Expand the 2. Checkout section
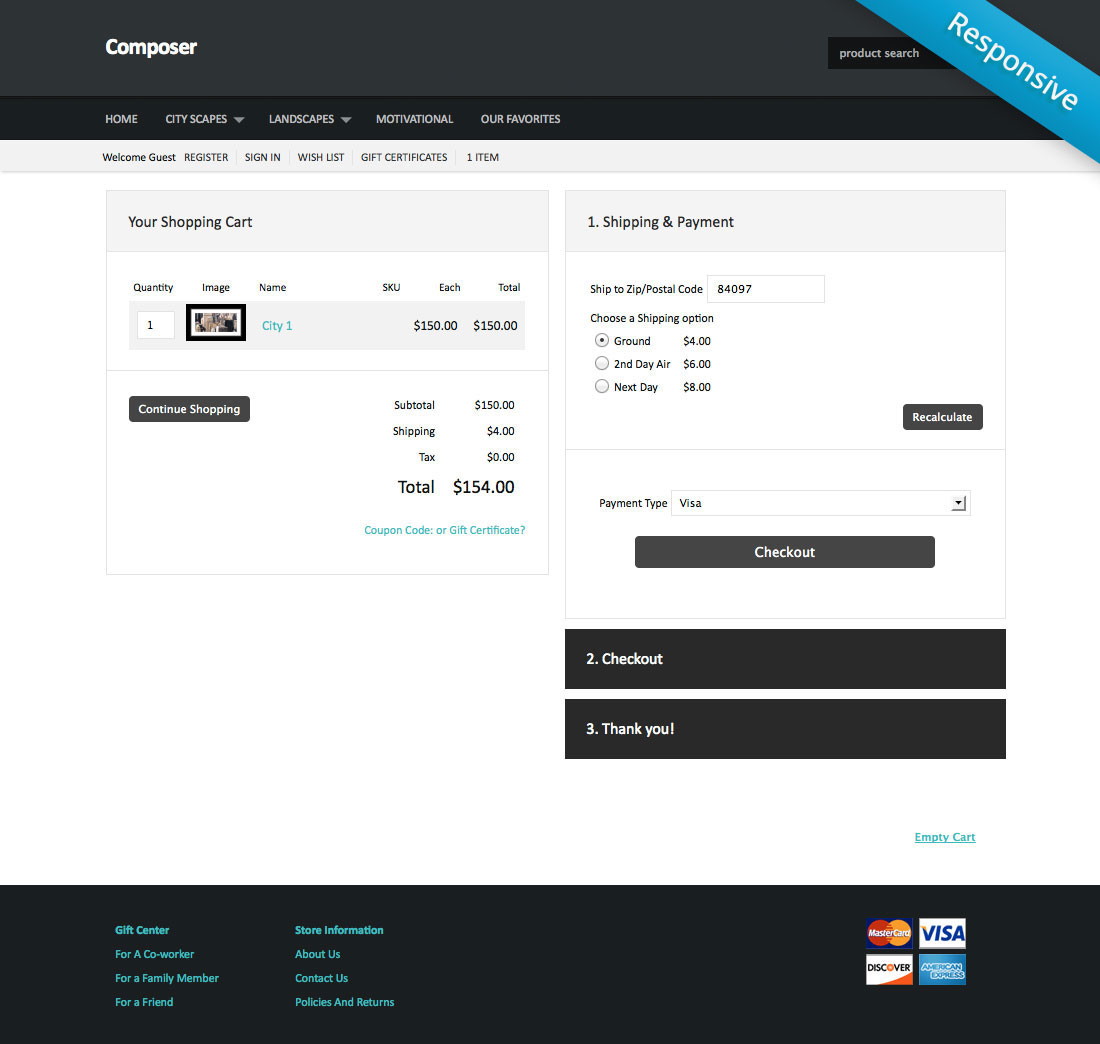This screenshot has height=1044, width=1100. [x=785, y=659]
